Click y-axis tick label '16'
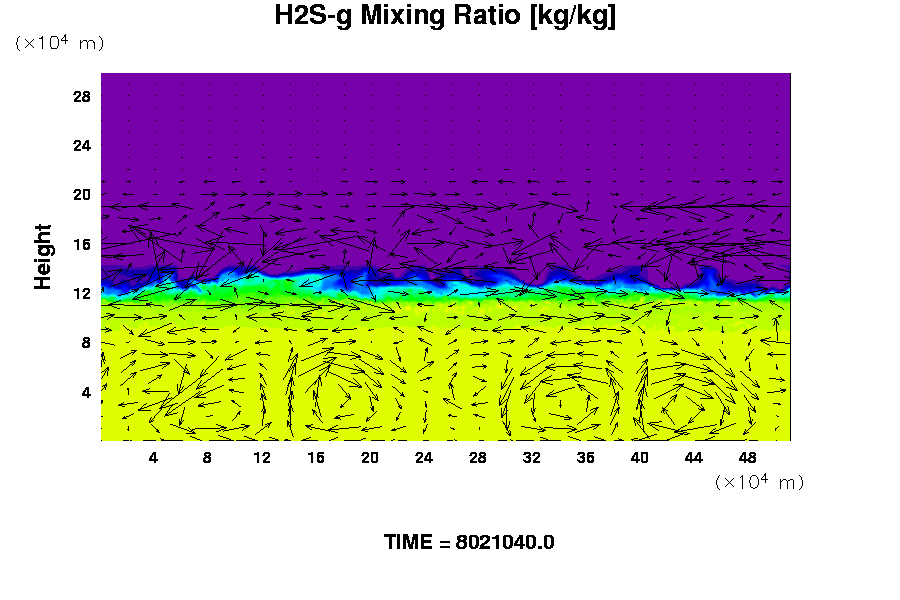 click(x=82, y=245)
